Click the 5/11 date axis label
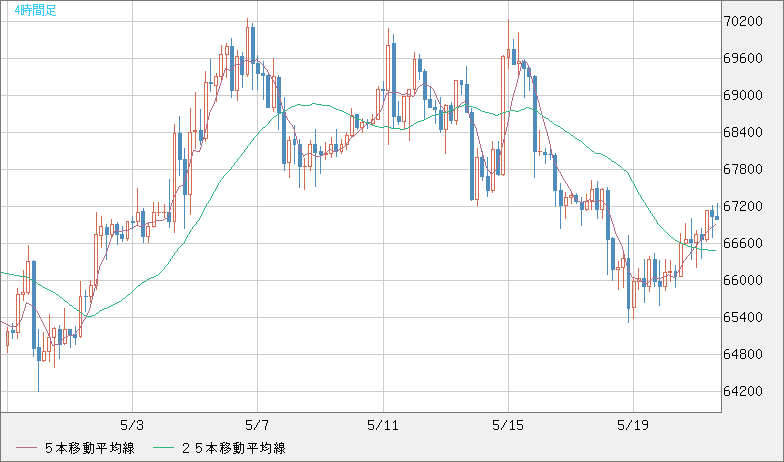The image size is (784, 462). [383, 426]
